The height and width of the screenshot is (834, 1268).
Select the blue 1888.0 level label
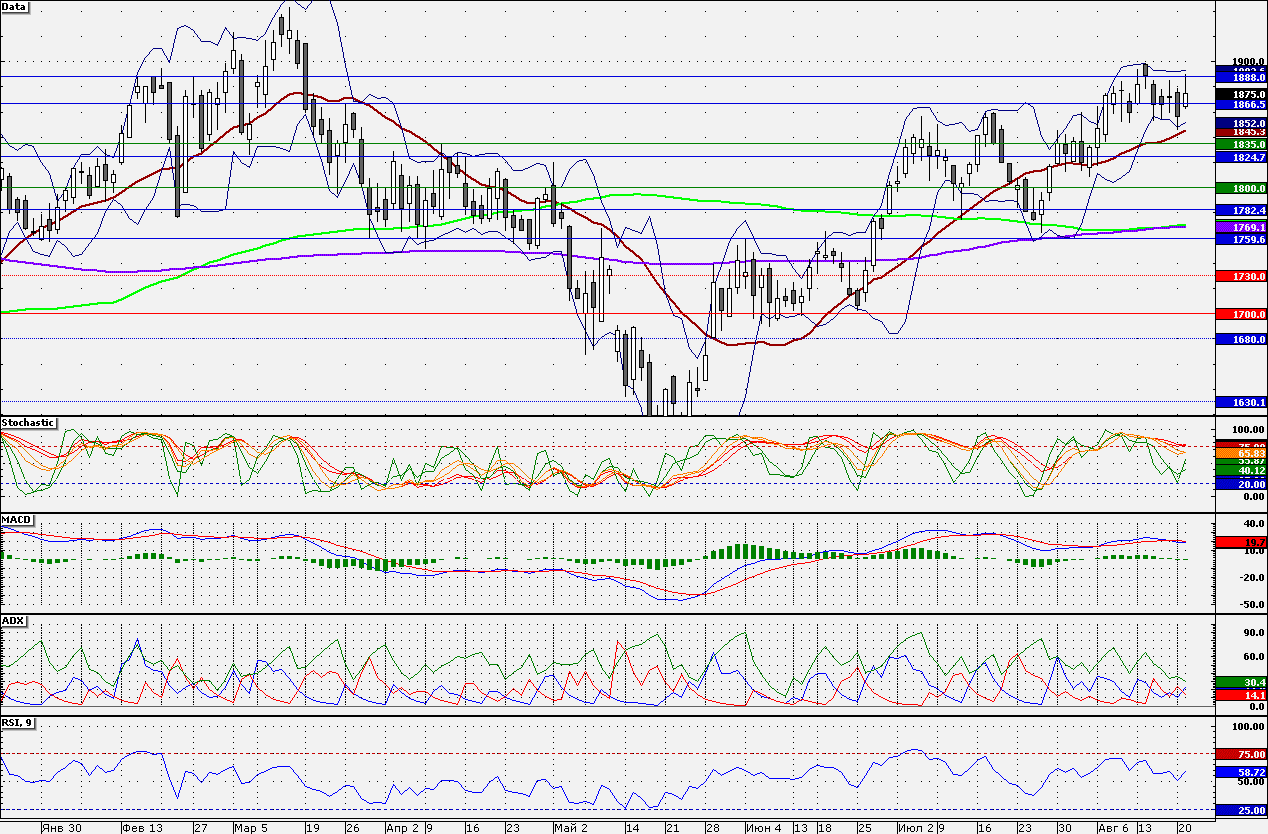point(1240,77)
